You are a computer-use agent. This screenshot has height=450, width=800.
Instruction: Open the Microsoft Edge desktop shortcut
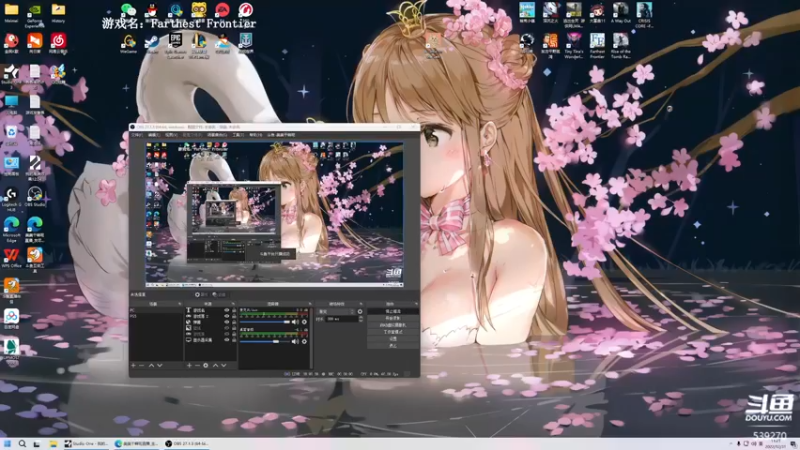coord(11,229)
